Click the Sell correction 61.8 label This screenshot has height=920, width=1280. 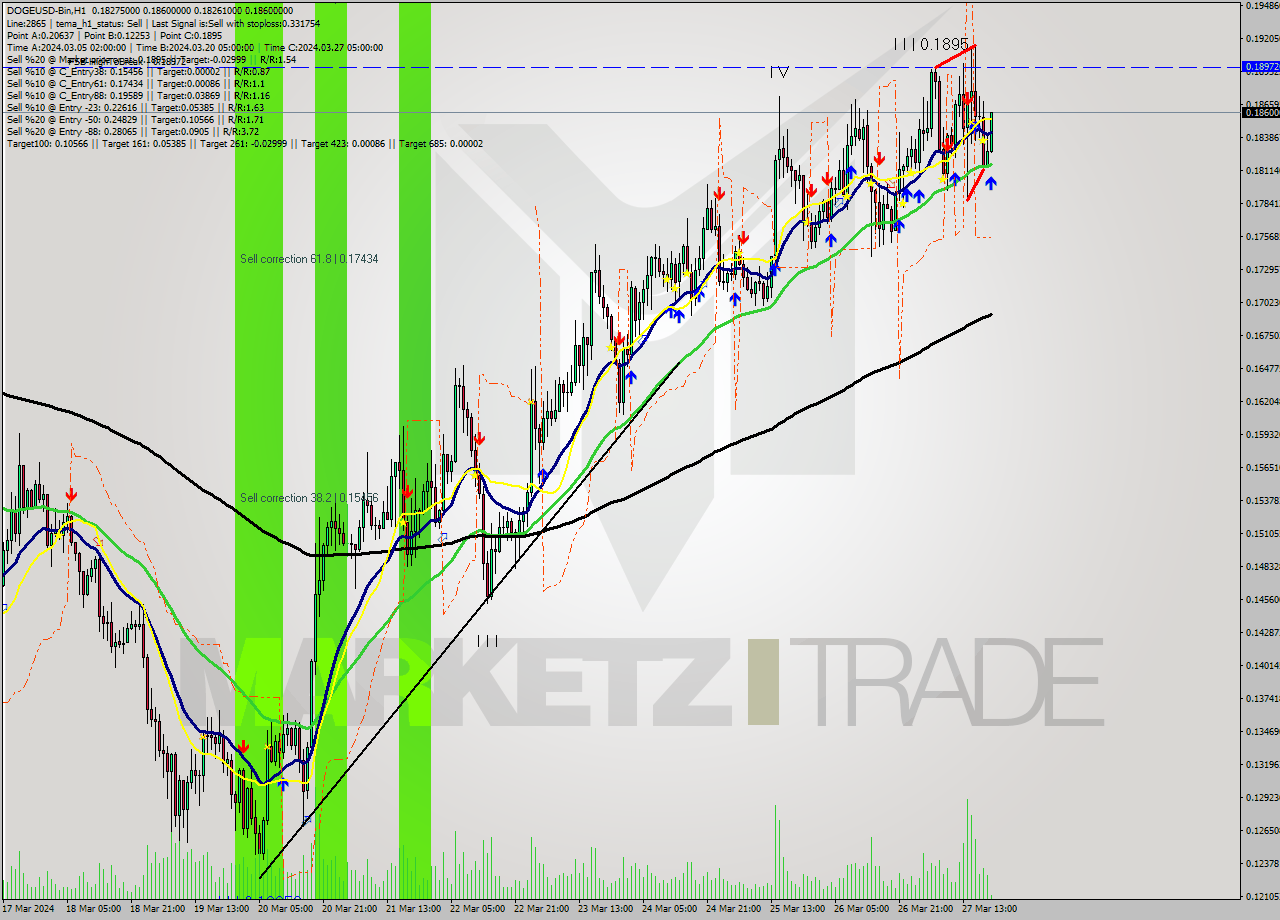click(309, 259)
